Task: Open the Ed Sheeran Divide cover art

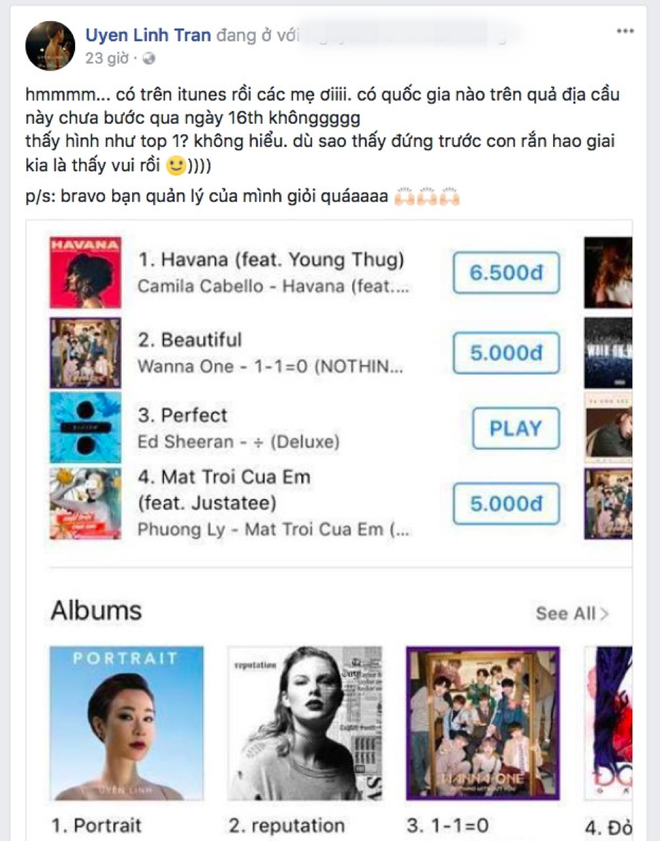Action: 85,428
